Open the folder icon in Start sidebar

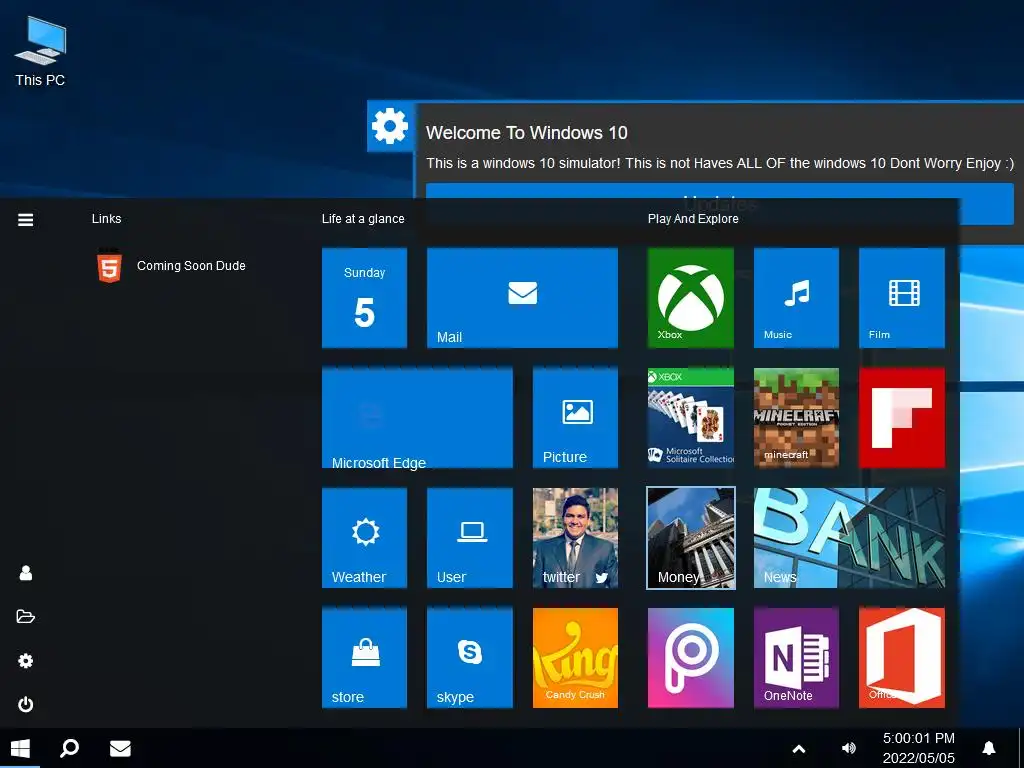pos(25,616)
